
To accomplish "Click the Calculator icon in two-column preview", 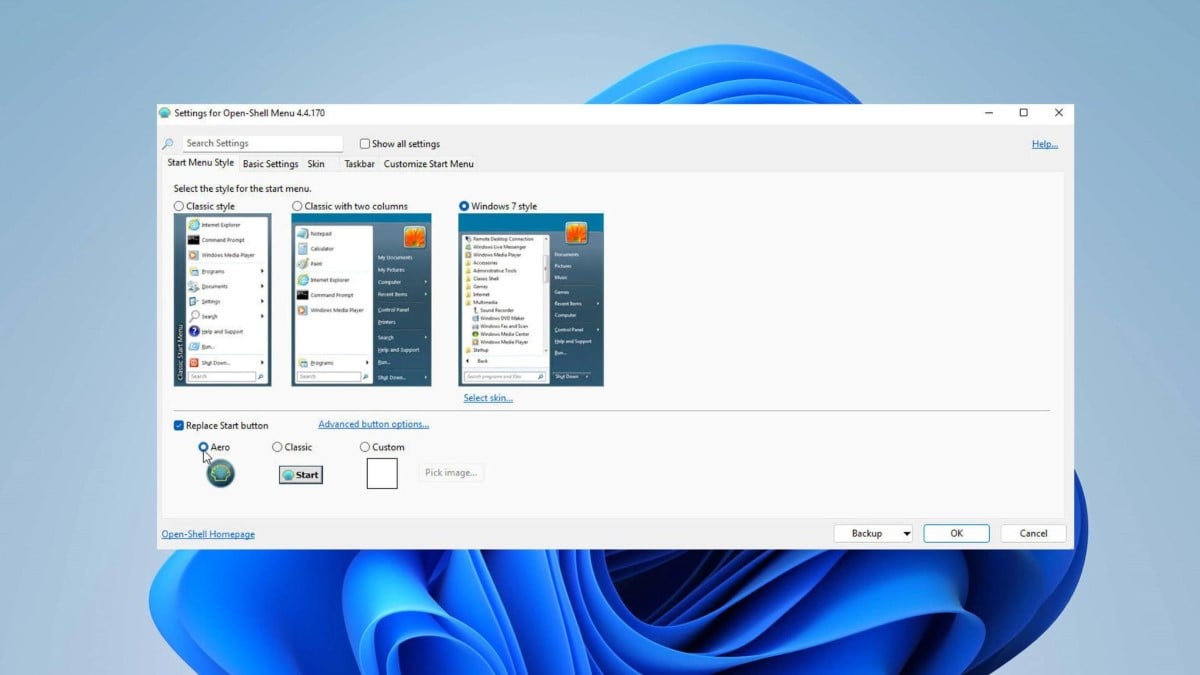I will [x=301, y=249].
